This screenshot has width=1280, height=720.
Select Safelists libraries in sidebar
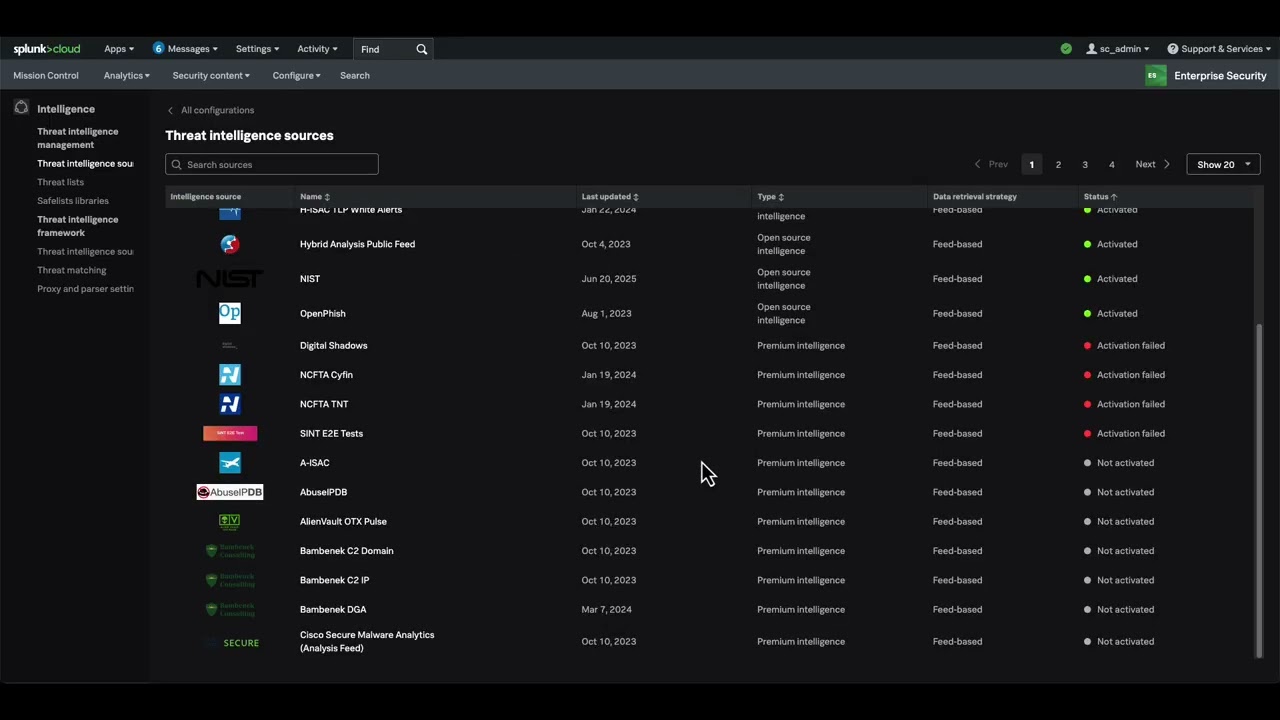[x=73, y=201]
